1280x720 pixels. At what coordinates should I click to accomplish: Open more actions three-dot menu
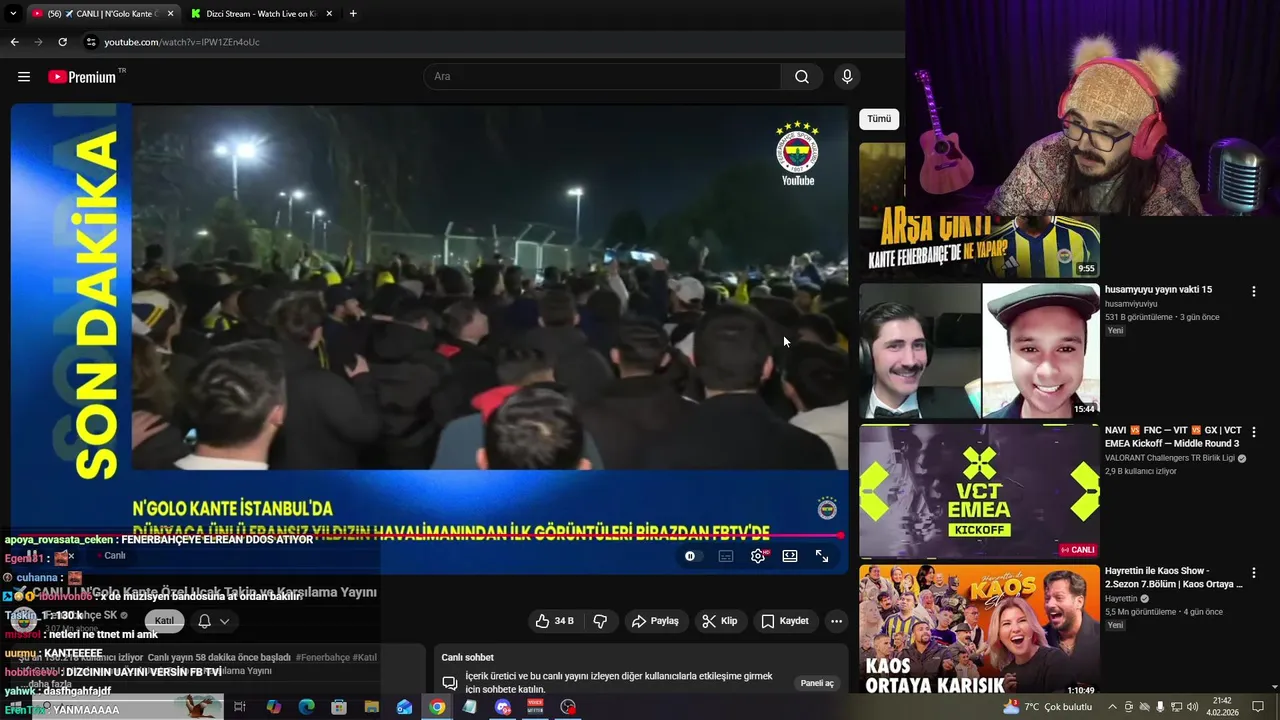point(836,621)
